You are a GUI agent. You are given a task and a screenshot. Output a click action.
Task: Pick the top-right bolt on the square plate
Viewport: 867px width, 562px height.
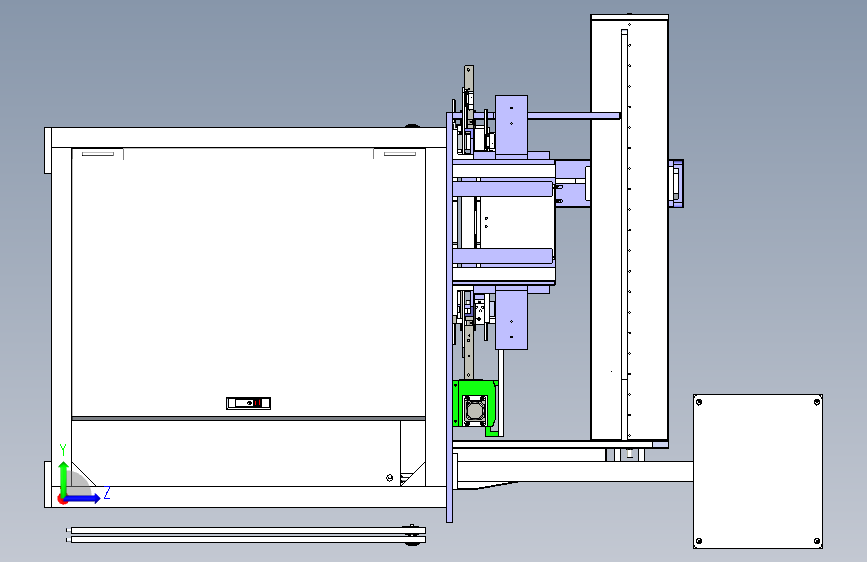[817, 402]
